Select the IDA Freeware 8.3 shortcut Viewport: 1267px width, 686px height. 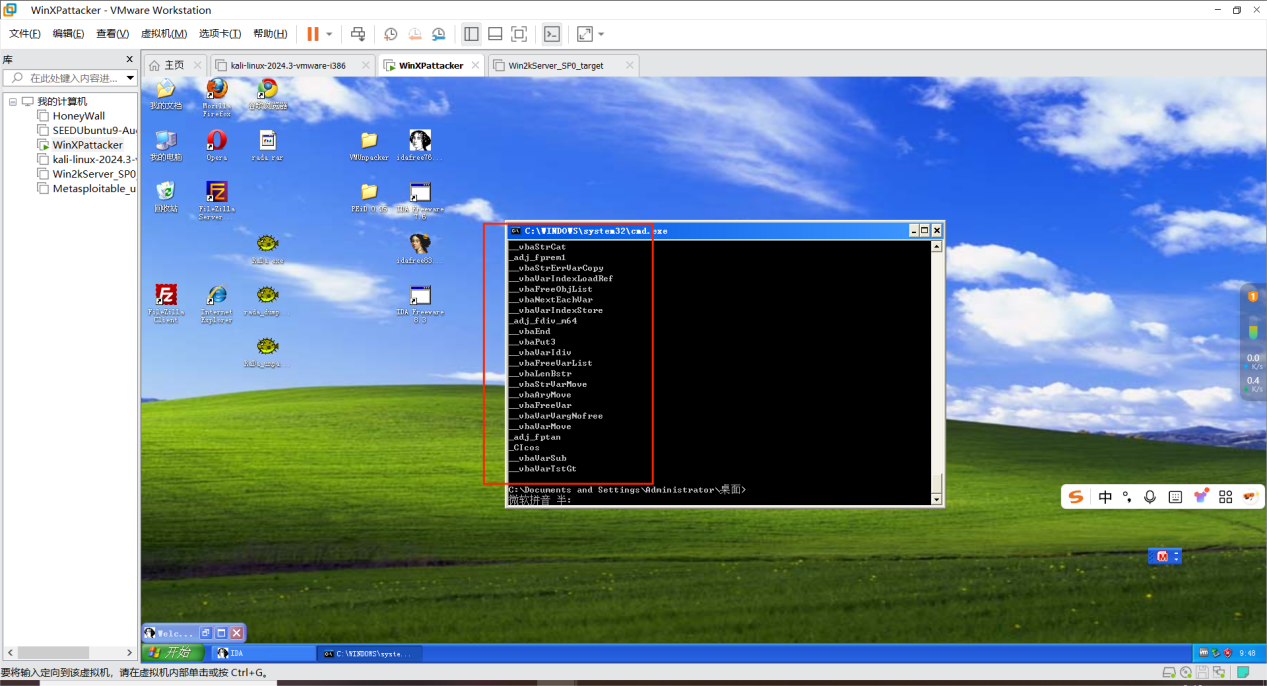point(420,303)
